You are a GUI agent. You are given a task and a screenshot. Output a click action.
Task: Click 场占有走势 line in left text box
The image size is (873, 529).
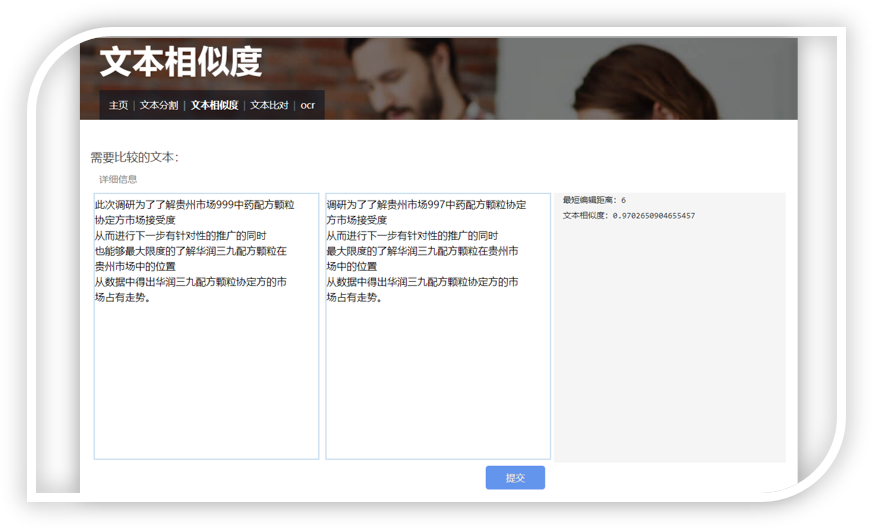[122, 297]
